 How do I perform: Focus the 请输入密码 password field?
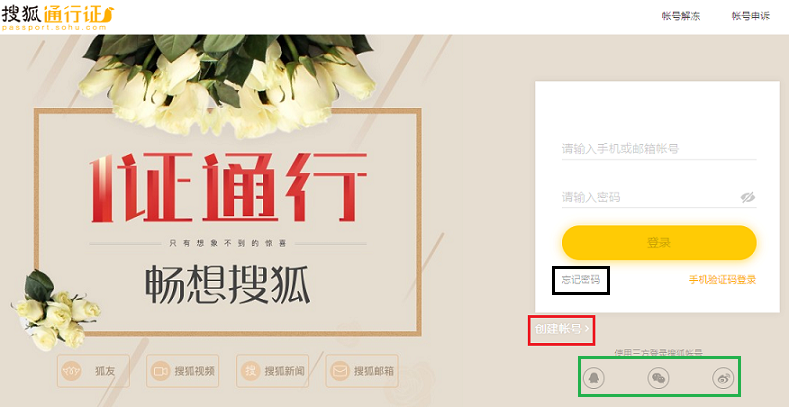[649, 197]
